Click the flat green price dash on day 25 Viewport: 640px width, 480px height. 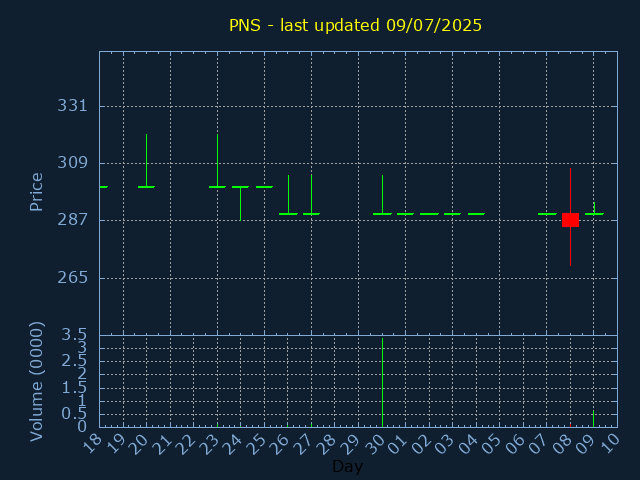(264, 187)
